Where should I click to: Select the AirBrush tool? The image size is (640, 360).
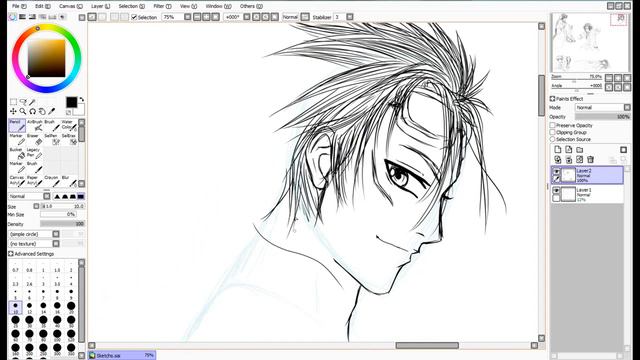click(x=35, y=126)
